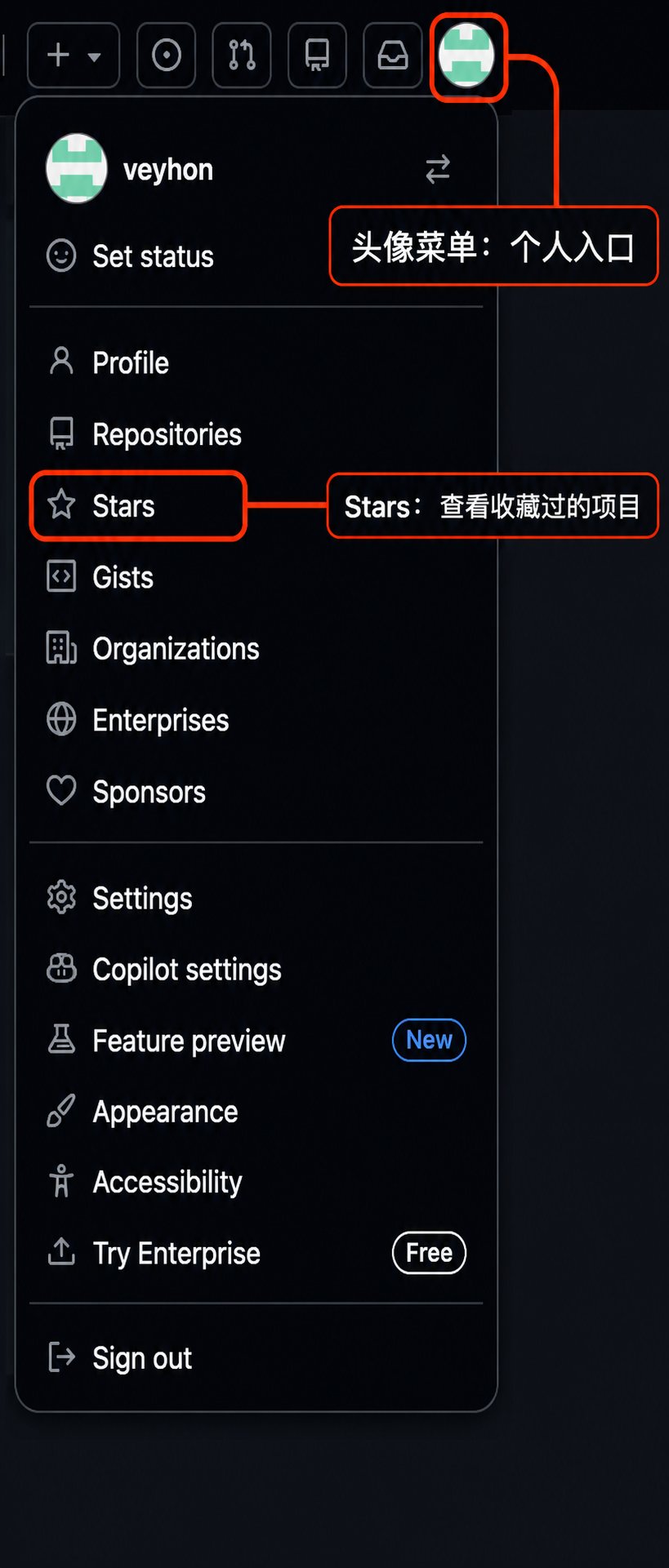Image resolution: width=669 pixels, height=1568 pixels.
Task: Open Settings with the gear icon
Action: pyautogui.click(x=256, y=898)
